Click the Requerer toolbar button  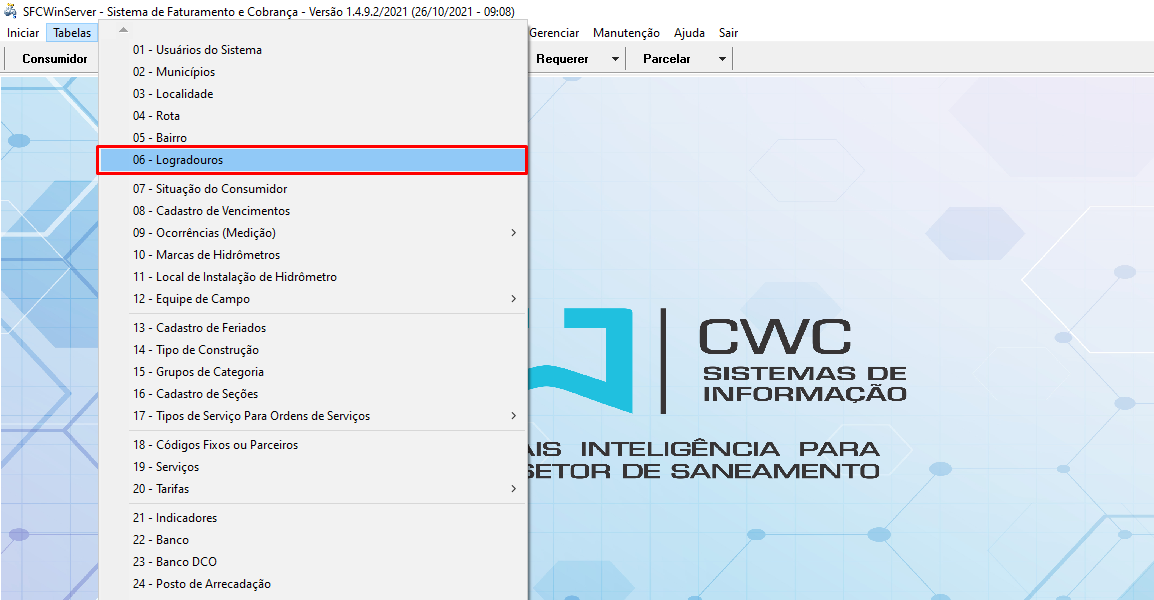562,59
